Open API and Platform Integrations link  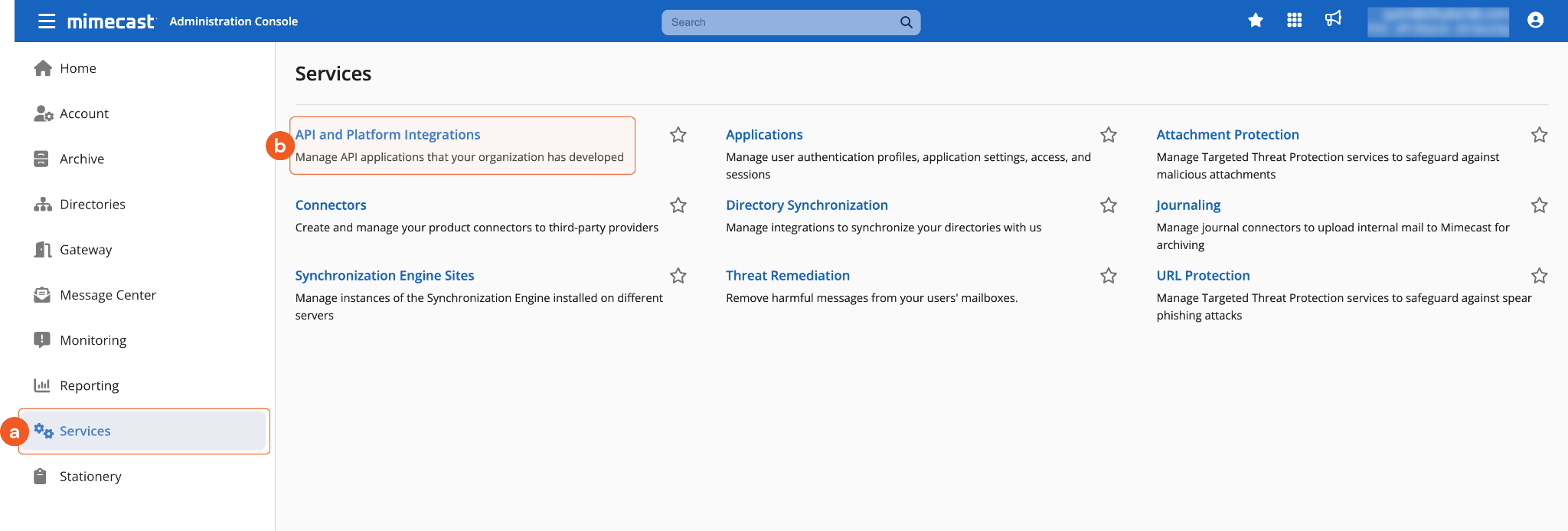pyautogui.click(x=387, y=135)
